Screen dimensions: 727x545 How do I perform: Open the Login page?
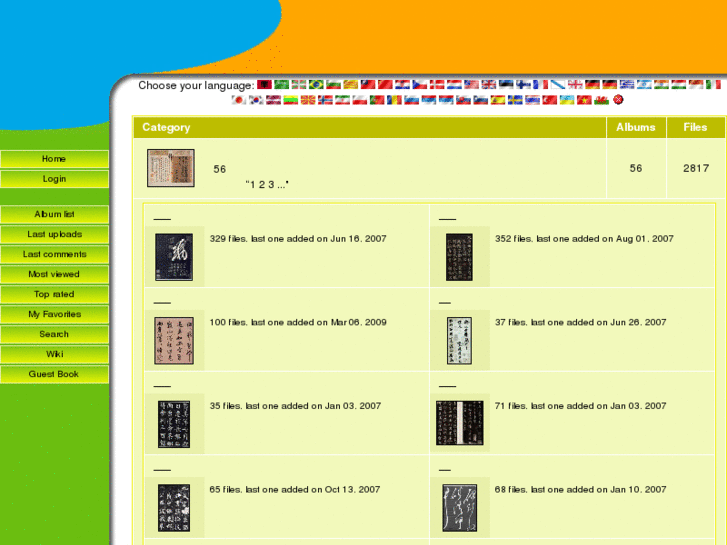pos(54,179)
